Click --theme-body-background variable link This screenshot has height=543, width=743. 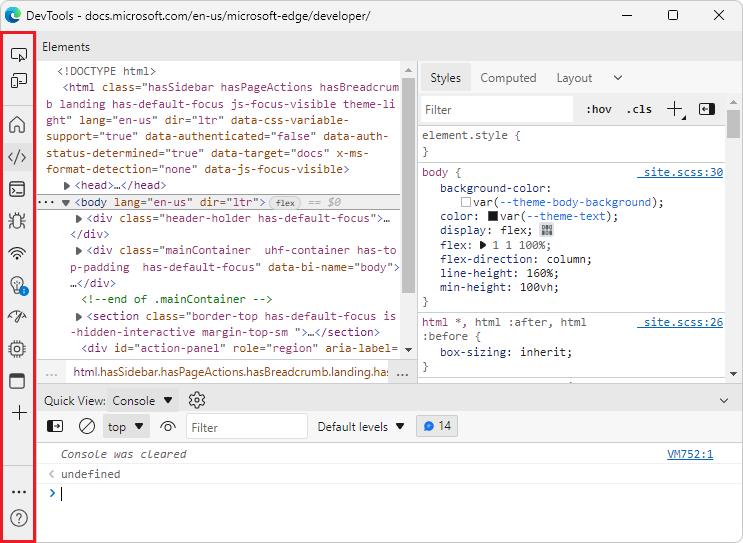coord(575,202)
